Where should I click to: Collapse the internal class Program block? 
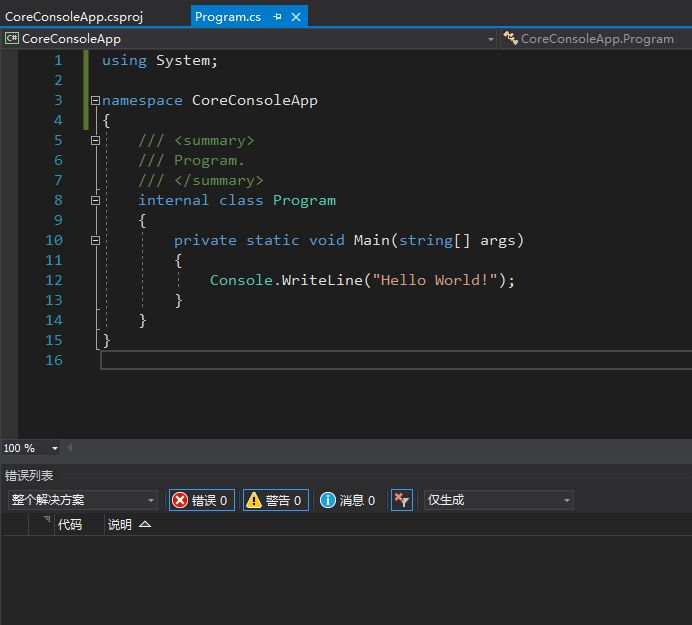[x=95, y=200]
